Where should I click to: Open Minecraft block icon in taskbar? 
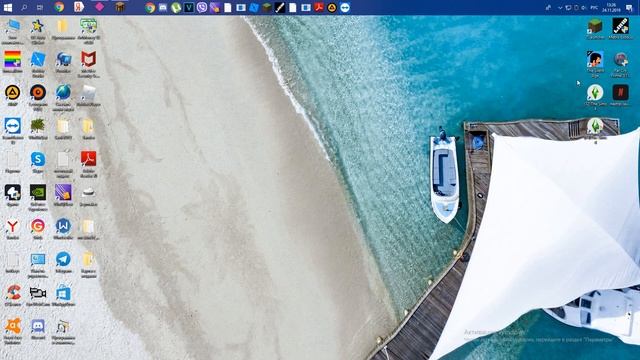[267, 7]
